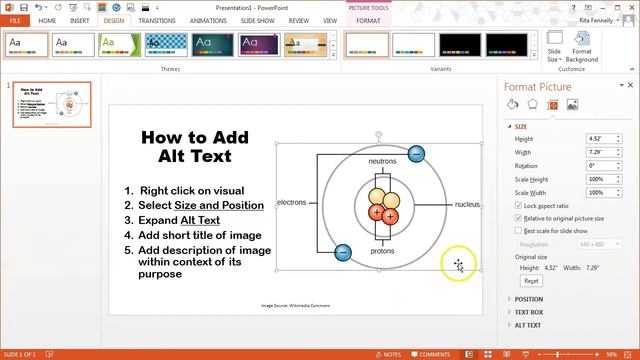
Task: Toggle NOTES in status bar
Action: point(389,354)
